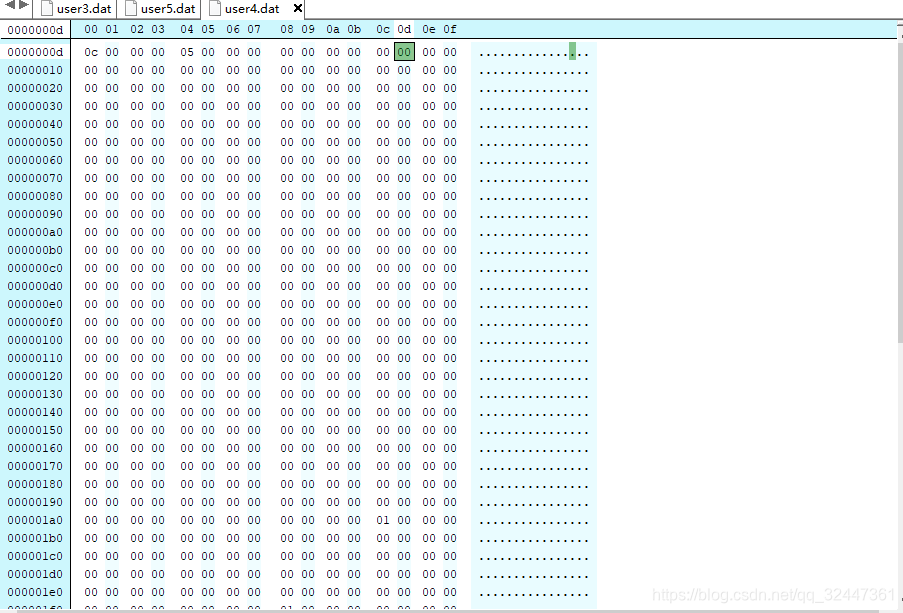Click column header 08
The width and height of the screenshot is (903, 613).
click(x=287, y=29)
